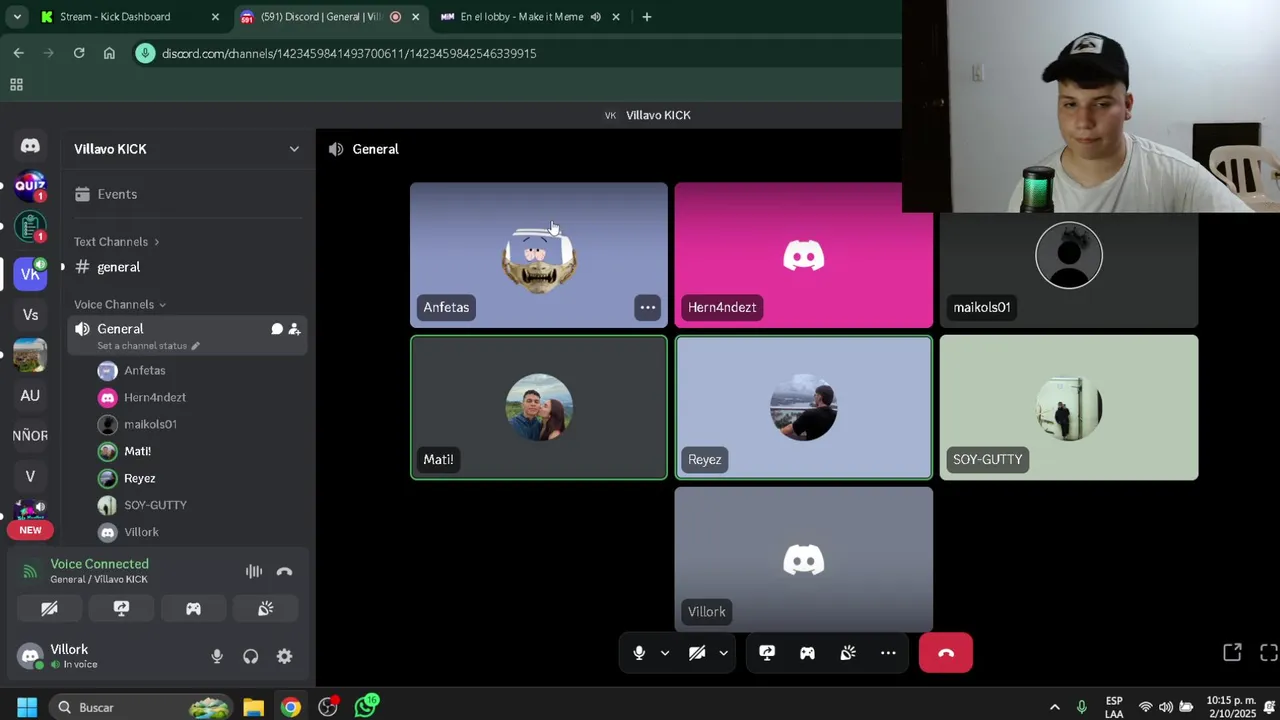
Task: Collapse the Text Channels category
Action: [x=116, y=241]
